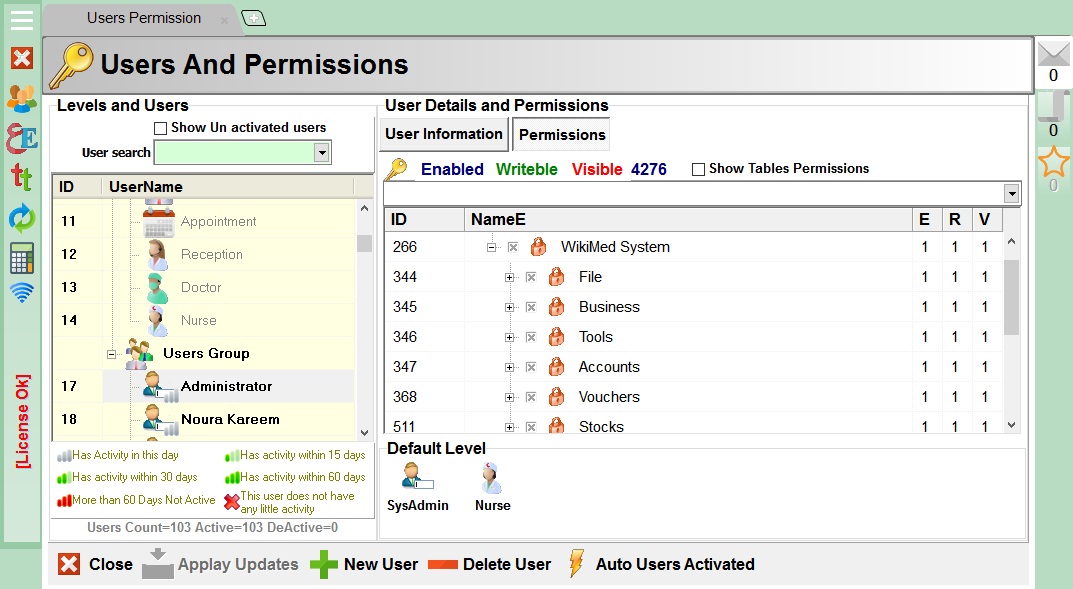Toggle the checkbox beside Business permission
Screen dimensions: 1073x589
pyautogui.click(x=531, y=307)
